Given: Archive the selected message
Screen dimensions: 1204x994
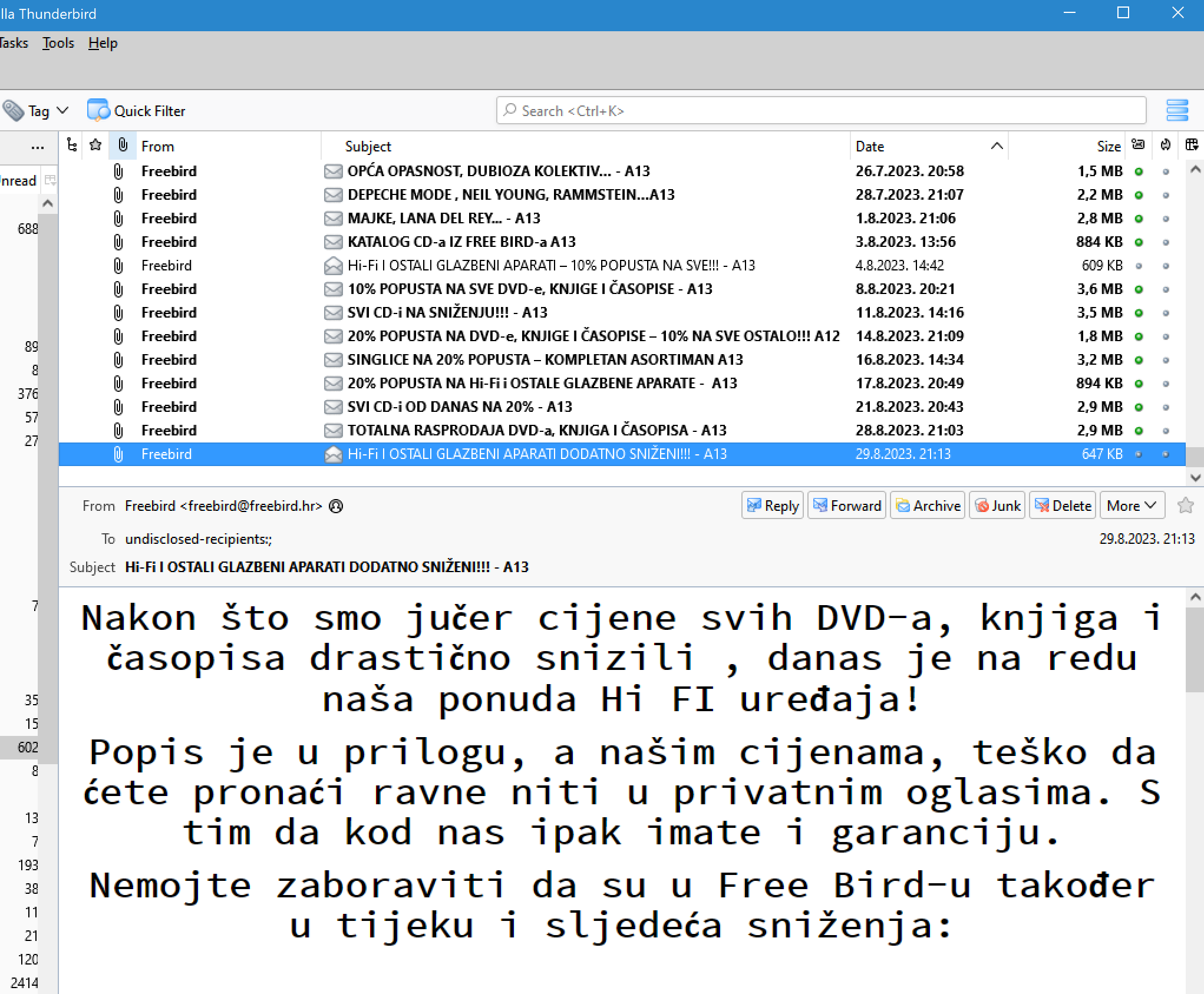Looking at the screenshot, I should (x=928, y=506).
